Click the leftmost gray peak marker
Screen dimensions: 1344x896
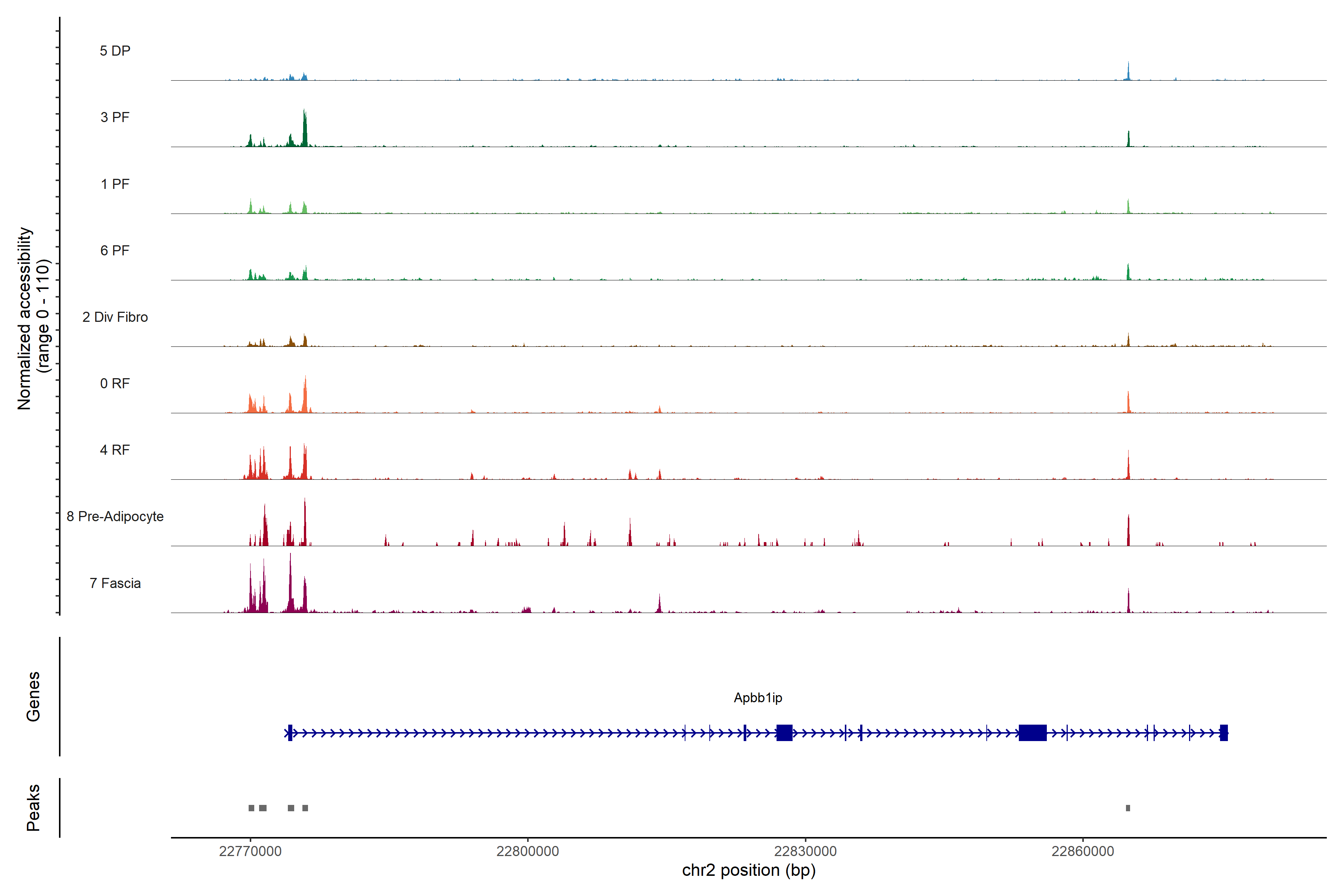(251, 808)
